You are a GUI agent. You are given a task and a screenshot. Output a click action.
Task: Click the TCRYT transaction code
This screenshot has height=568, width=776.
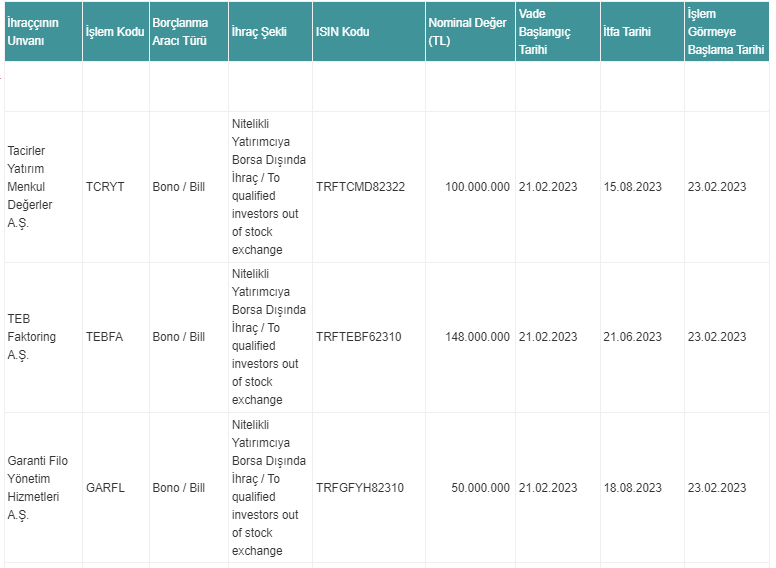[105, 187]
